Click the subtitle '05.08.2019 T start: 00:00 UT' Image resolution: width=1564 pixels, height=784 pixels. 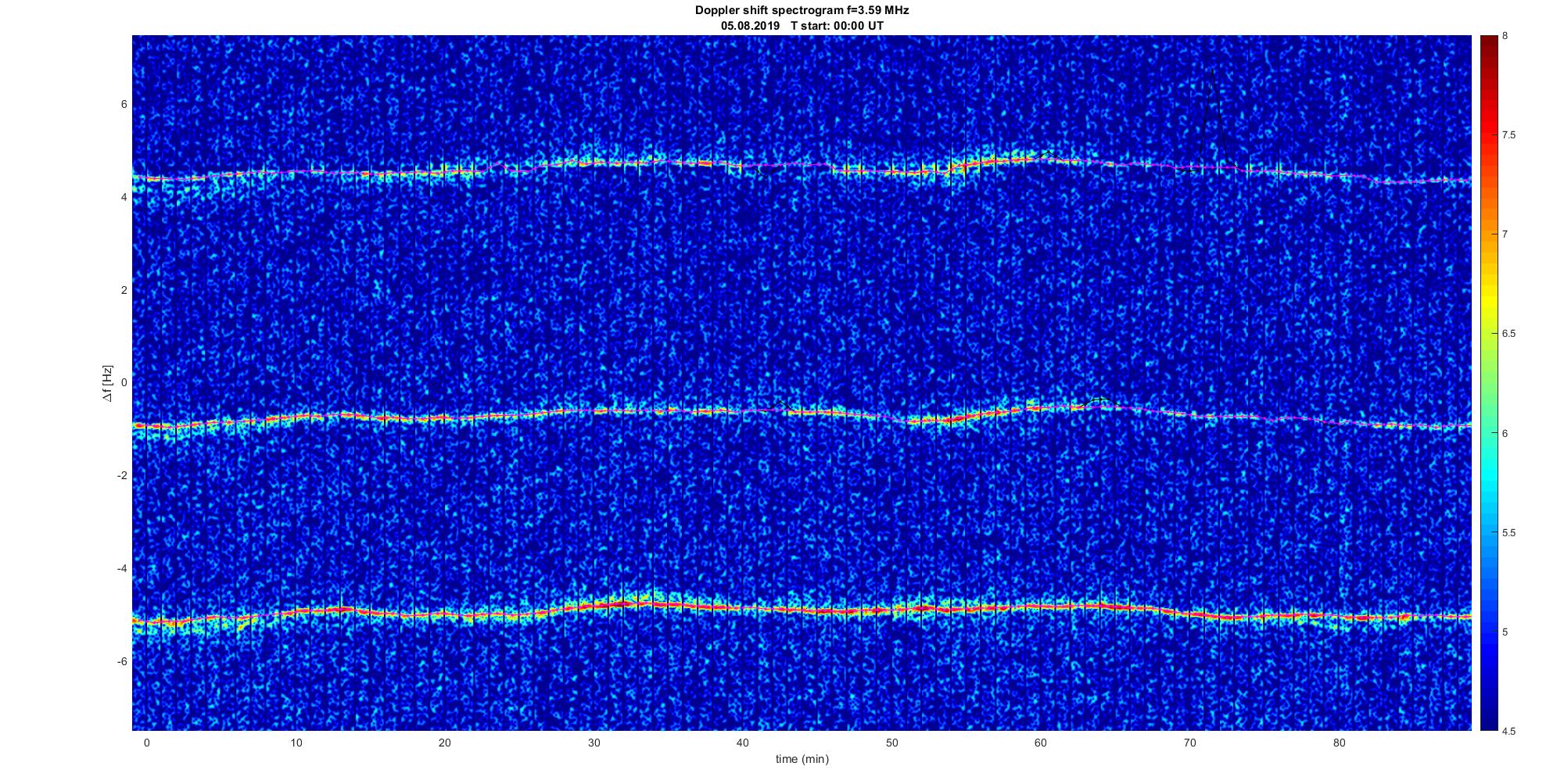pyautogui.click(x=802, y=26)
